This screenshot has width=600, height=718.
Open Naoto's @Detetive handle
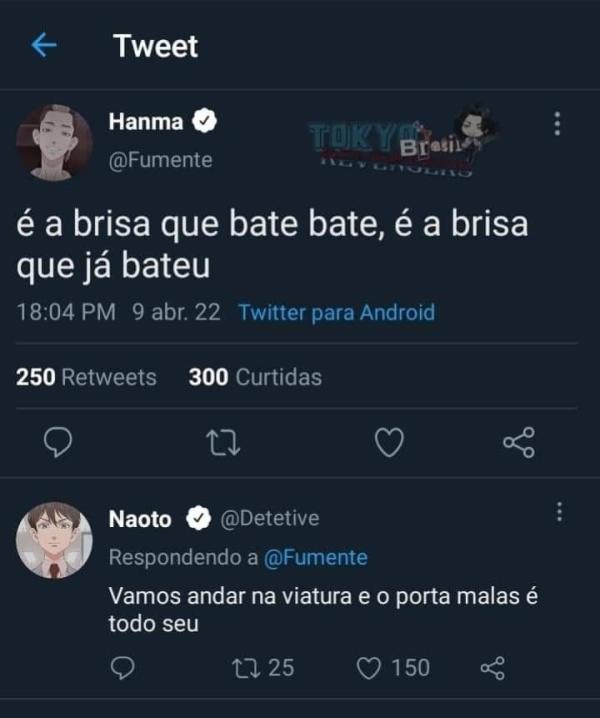(269, 518)
